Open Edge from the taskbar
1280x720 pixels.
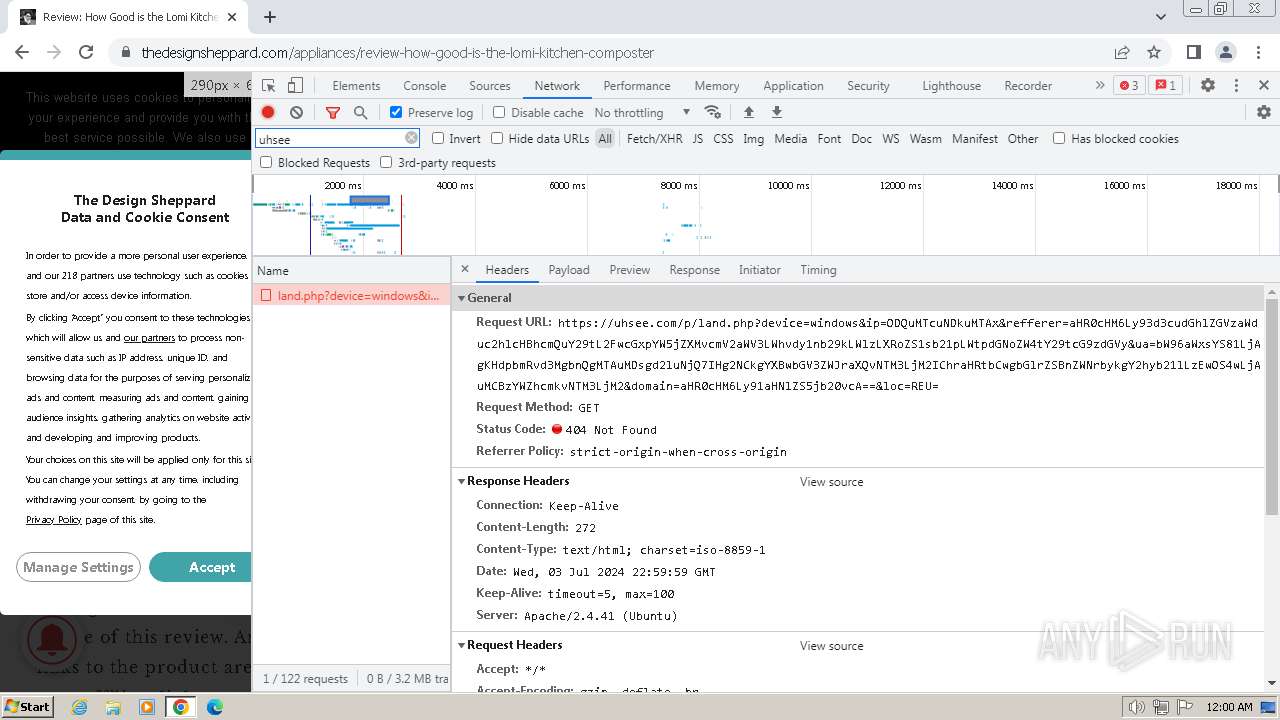[x=214, y=707]
